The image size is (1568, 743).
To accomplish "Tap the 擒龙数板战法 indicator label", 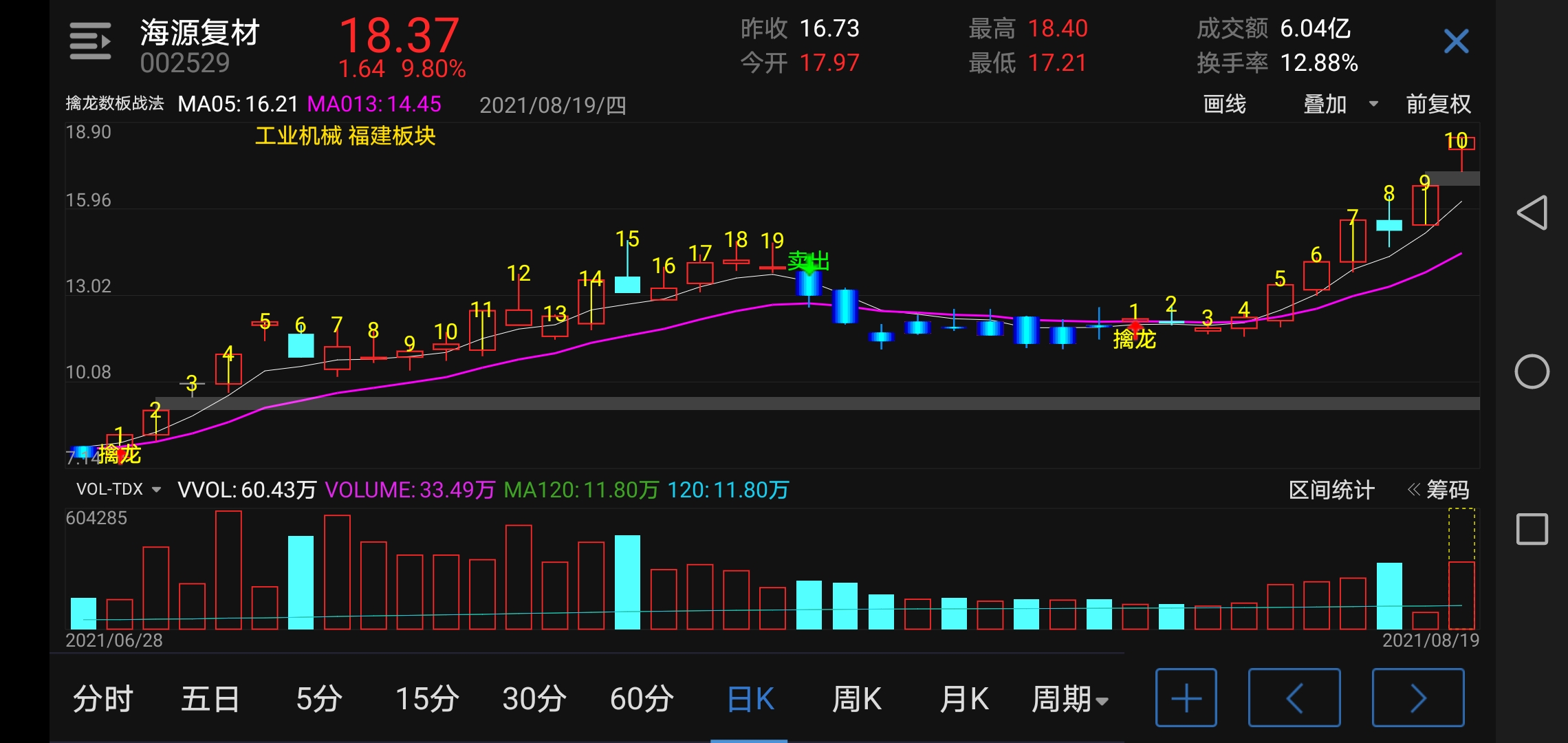I will pos(115,104).
